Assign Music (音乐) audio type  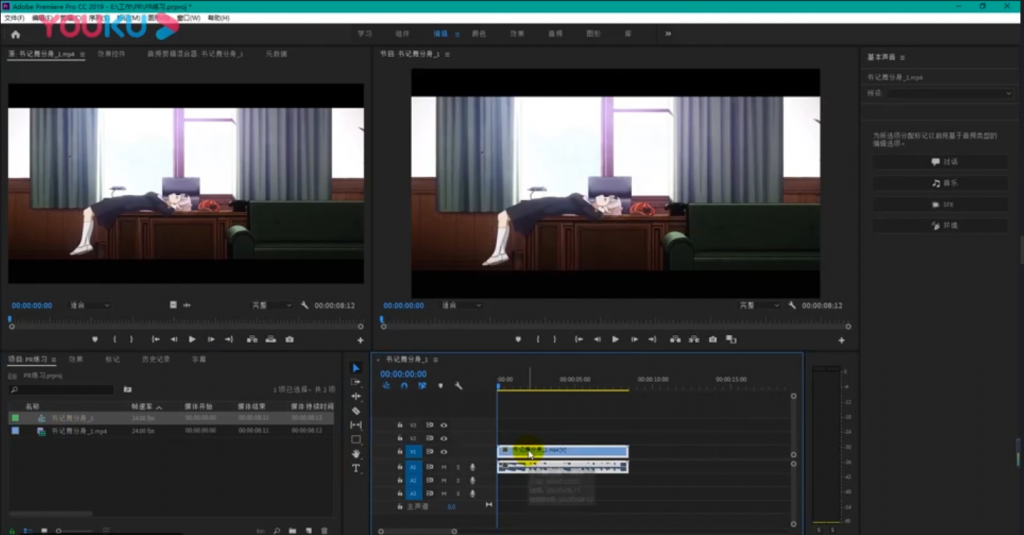(940, 183)
